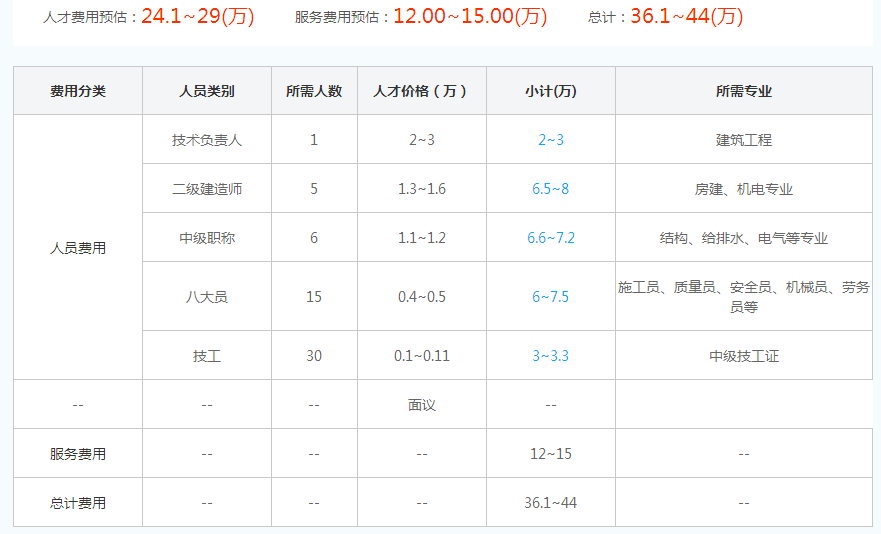881x534 pixels.
Task: Click the 服务费用预估 12.00~15.00(万) value
Action: point(470,16)
